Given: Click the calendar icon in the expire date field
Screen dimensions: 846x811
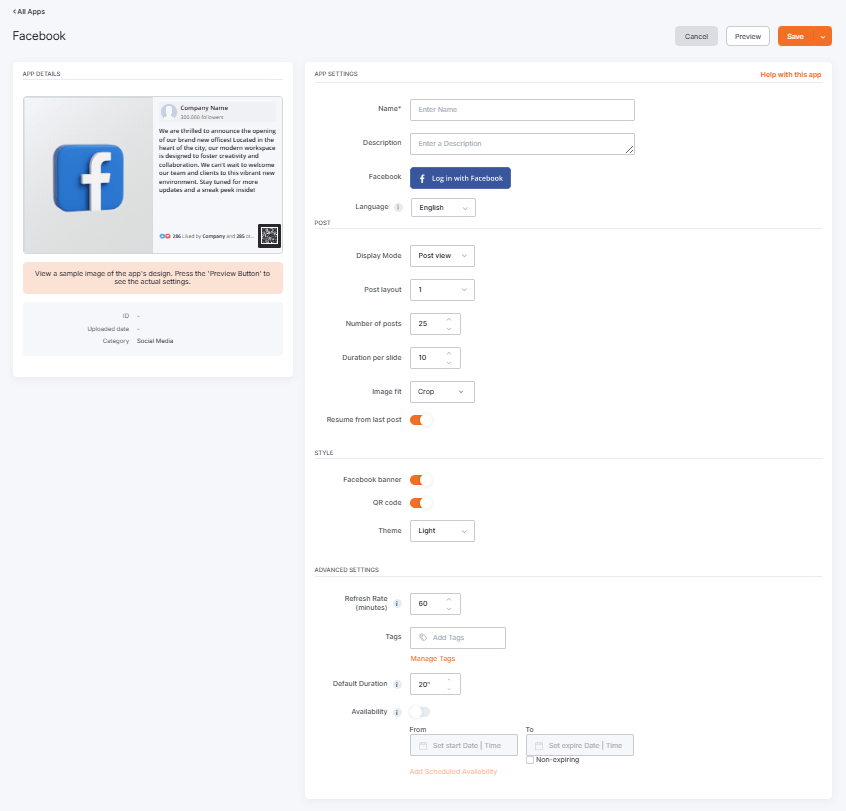Looking at the screenshot, I should 539,745.
